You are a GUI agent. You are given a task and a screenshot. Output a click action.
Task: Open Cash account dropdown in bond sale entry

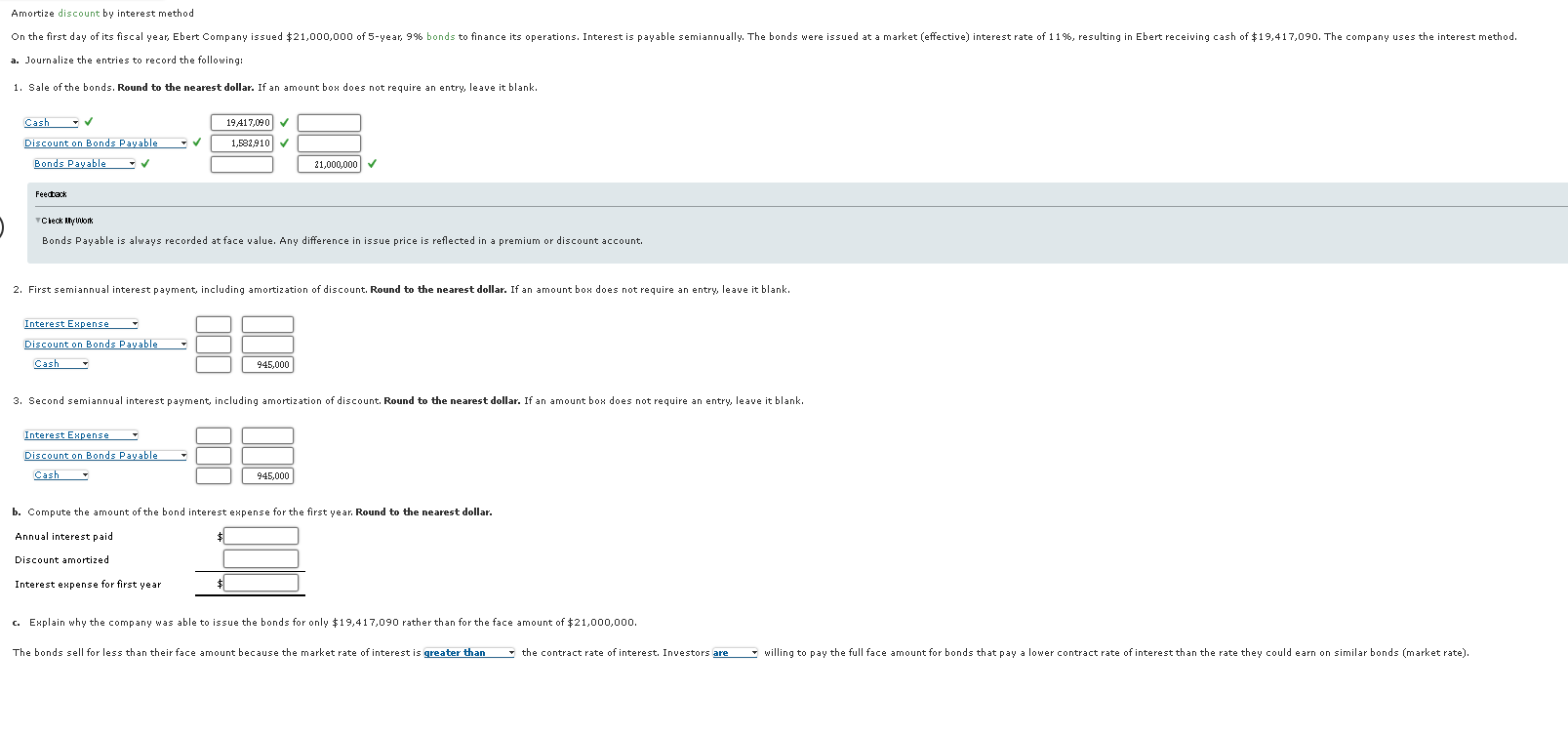tap(52, 122)
